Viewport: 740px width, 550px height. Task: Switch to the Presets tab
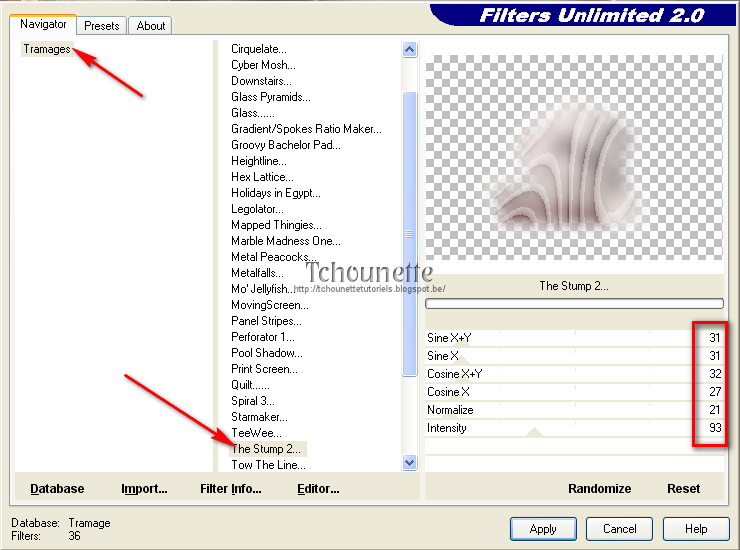tap(102, 26)
